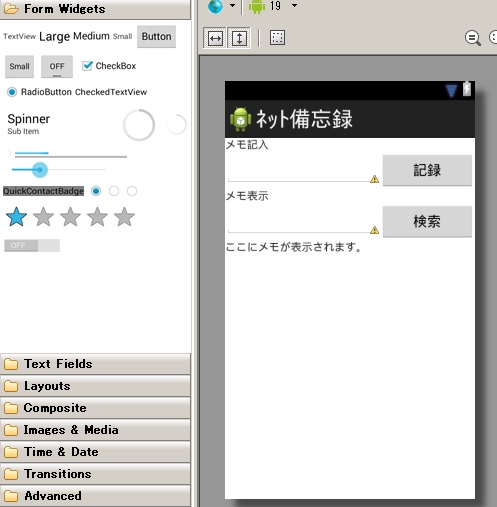Click the second RatingBar star
The image size is (497, 507).
pyautogui.click(x=44, y=217)
